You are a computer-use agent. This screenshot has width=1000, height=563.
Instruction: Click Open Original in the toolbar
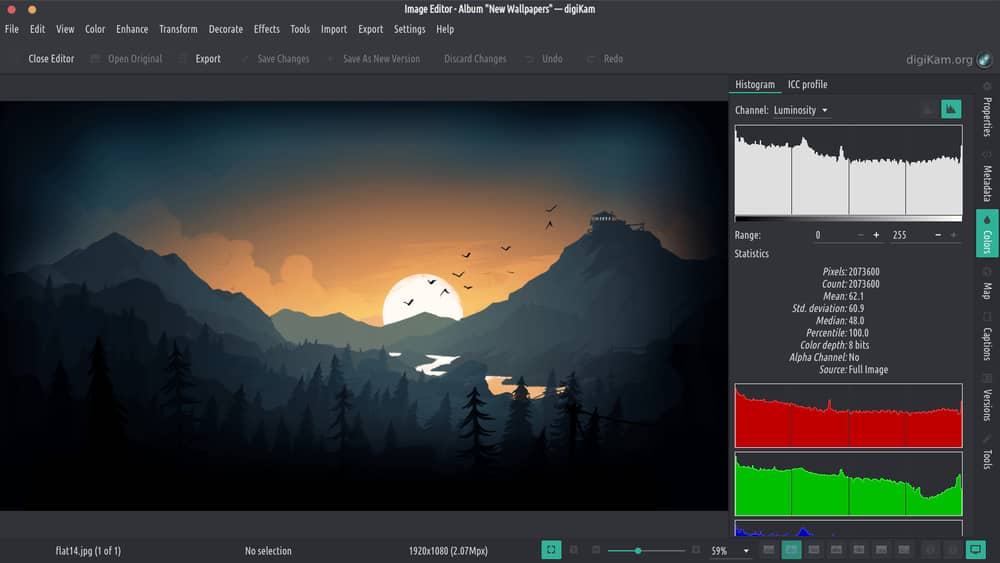click(x=126, y=59)
